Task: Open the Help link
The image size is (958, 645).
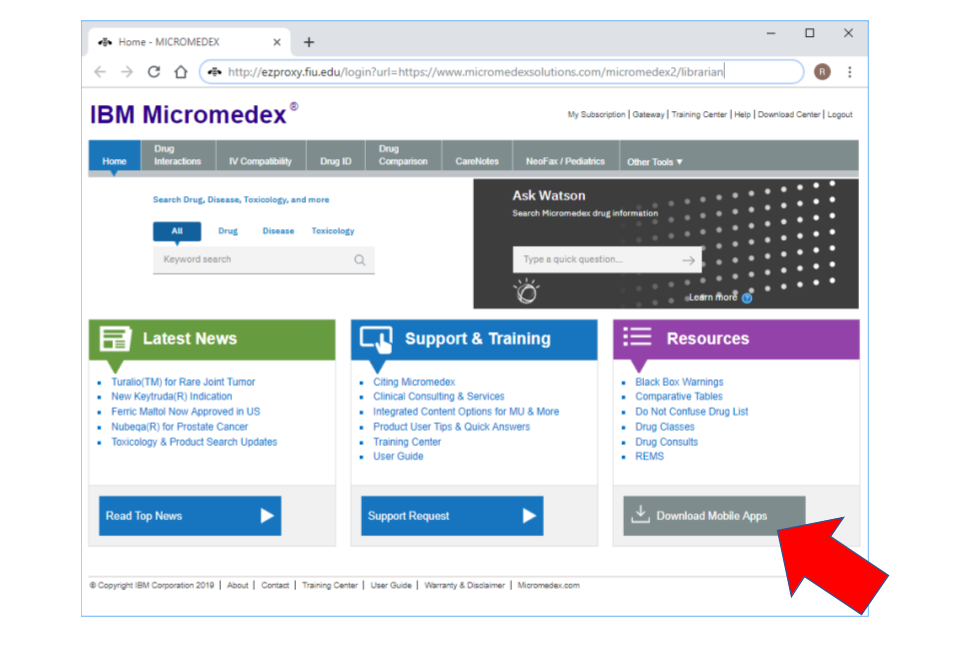Action: [742, 115]
